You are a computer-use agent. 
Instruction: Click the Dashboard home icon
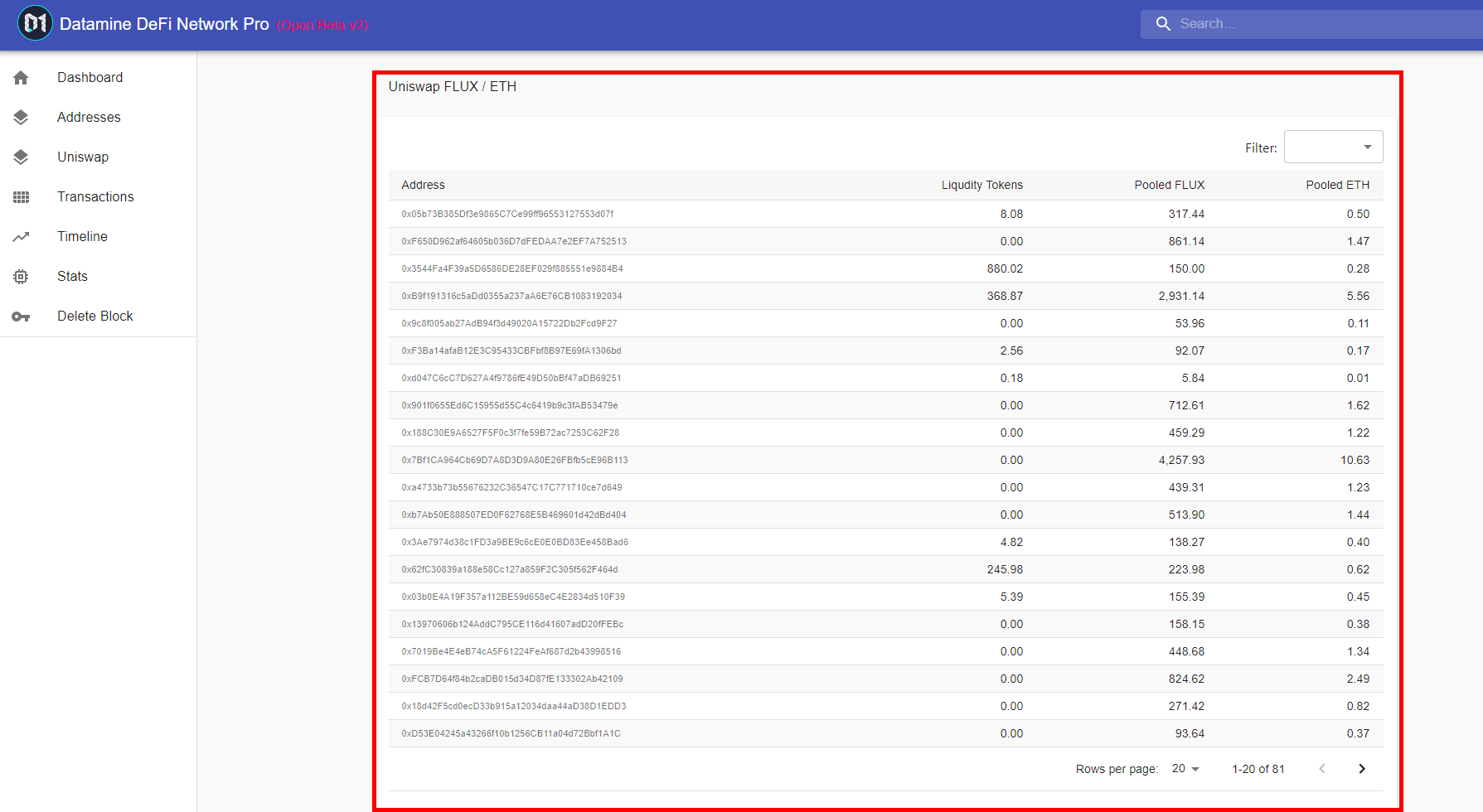pos(21,78)
